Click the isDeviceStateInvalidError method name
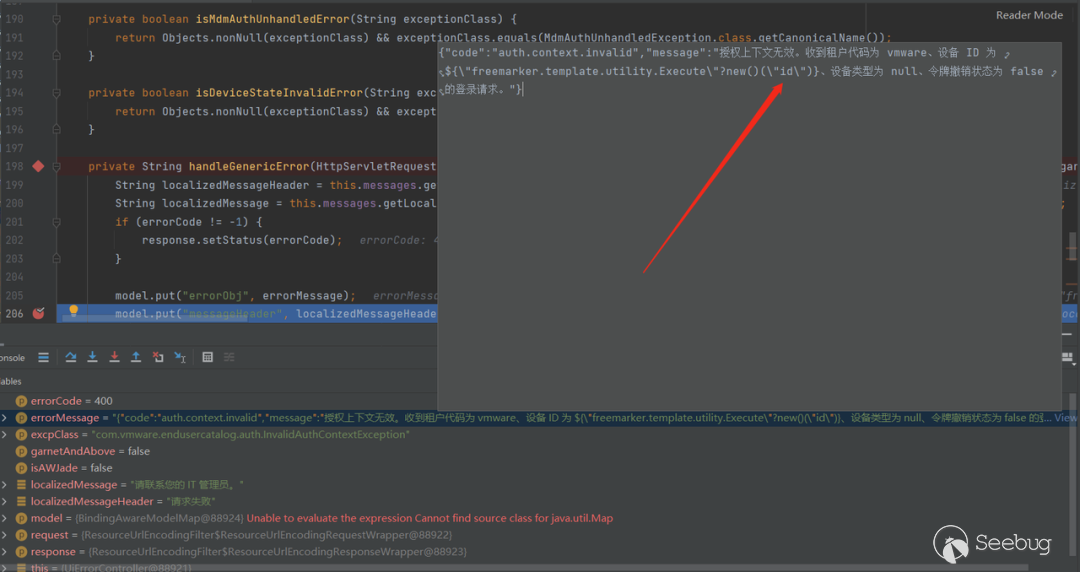The image size is (1080, 572). pos(279,92)
